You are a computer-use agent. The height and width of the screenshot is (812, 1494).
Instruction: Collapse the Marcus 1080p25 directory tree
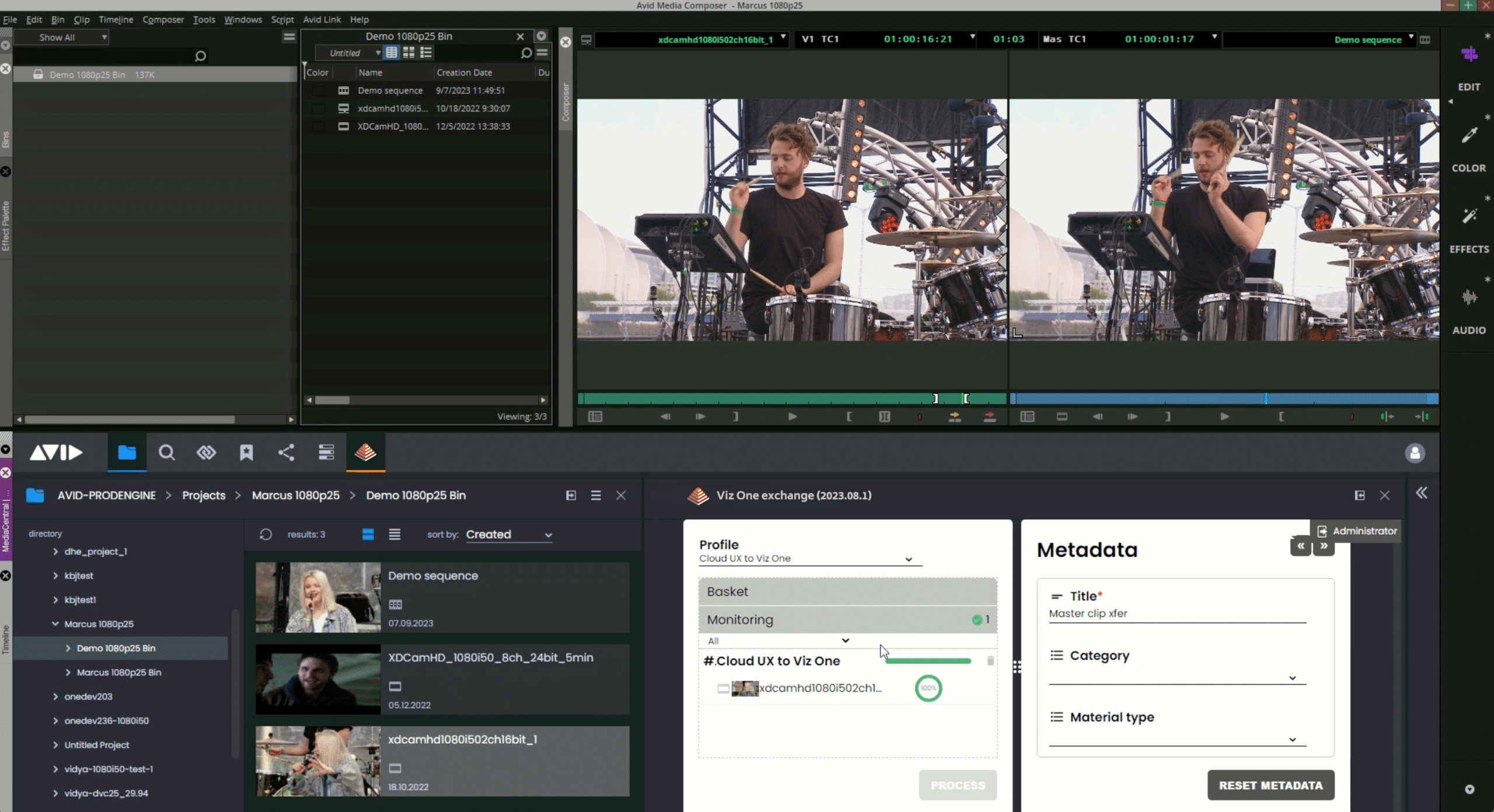tap(55, 624)
